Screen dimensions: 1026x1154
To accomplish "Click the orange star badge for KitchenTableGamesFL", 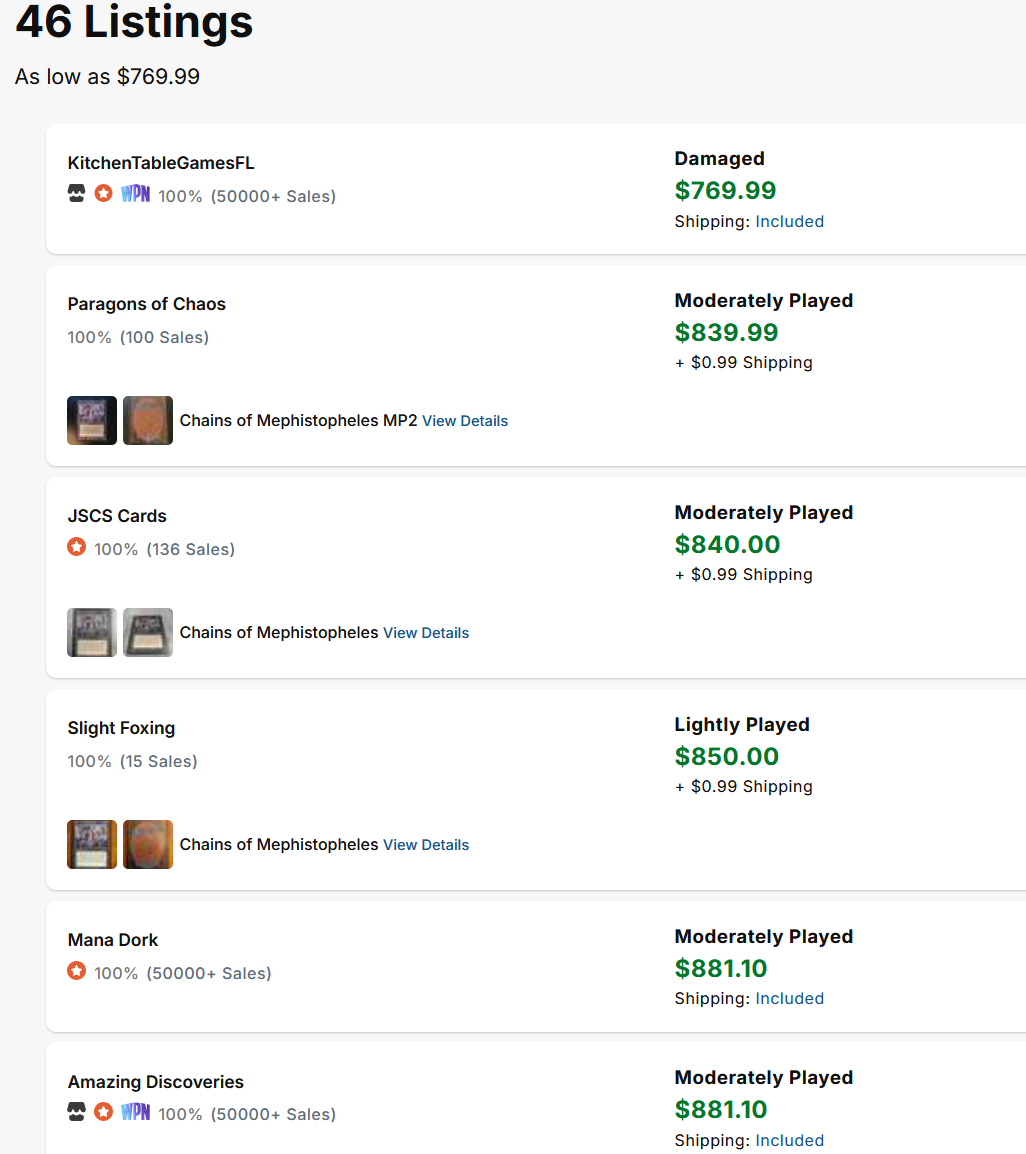I will tap(104, 194).
